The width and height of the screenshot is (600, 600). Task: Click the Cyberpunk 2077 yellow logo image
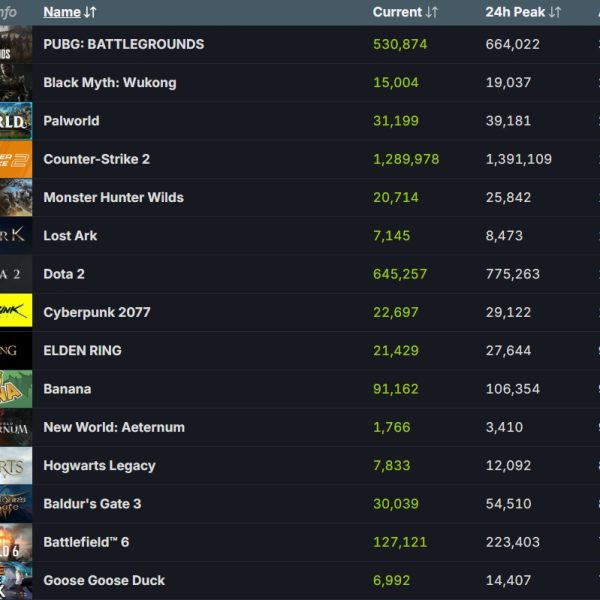pos(15,312)
